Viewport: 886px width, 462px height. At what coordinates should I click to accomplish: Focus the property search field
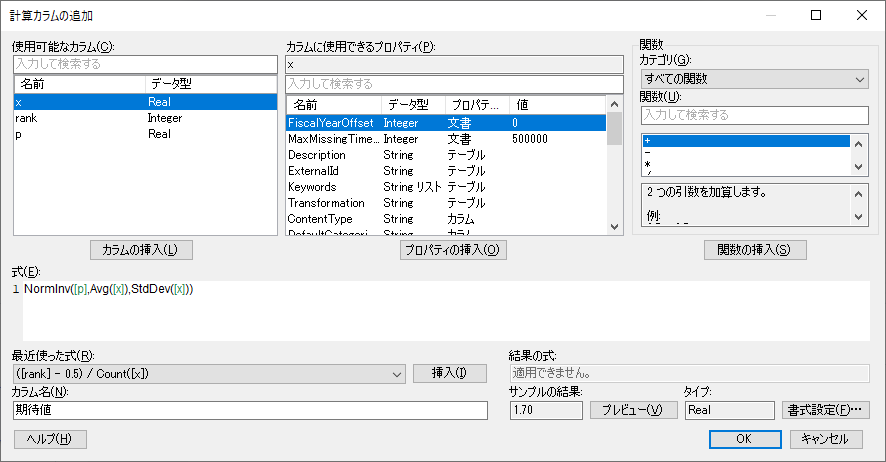coord(454,84)
